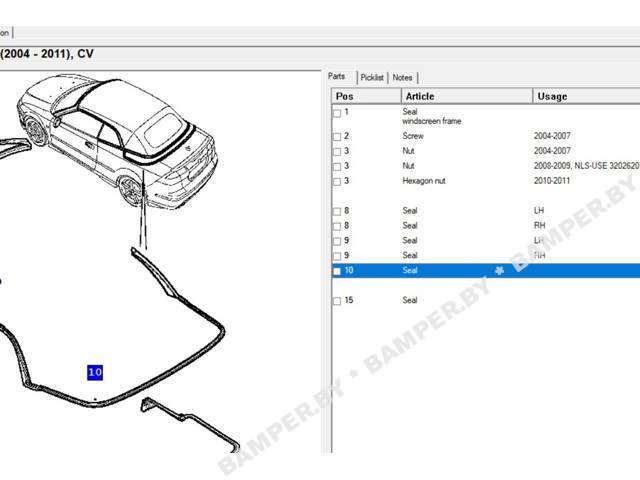The width and height of the screenshot is (640, 480).
Task: Click the blue position 10 marker in diagram
Action: tap(95, 372)
